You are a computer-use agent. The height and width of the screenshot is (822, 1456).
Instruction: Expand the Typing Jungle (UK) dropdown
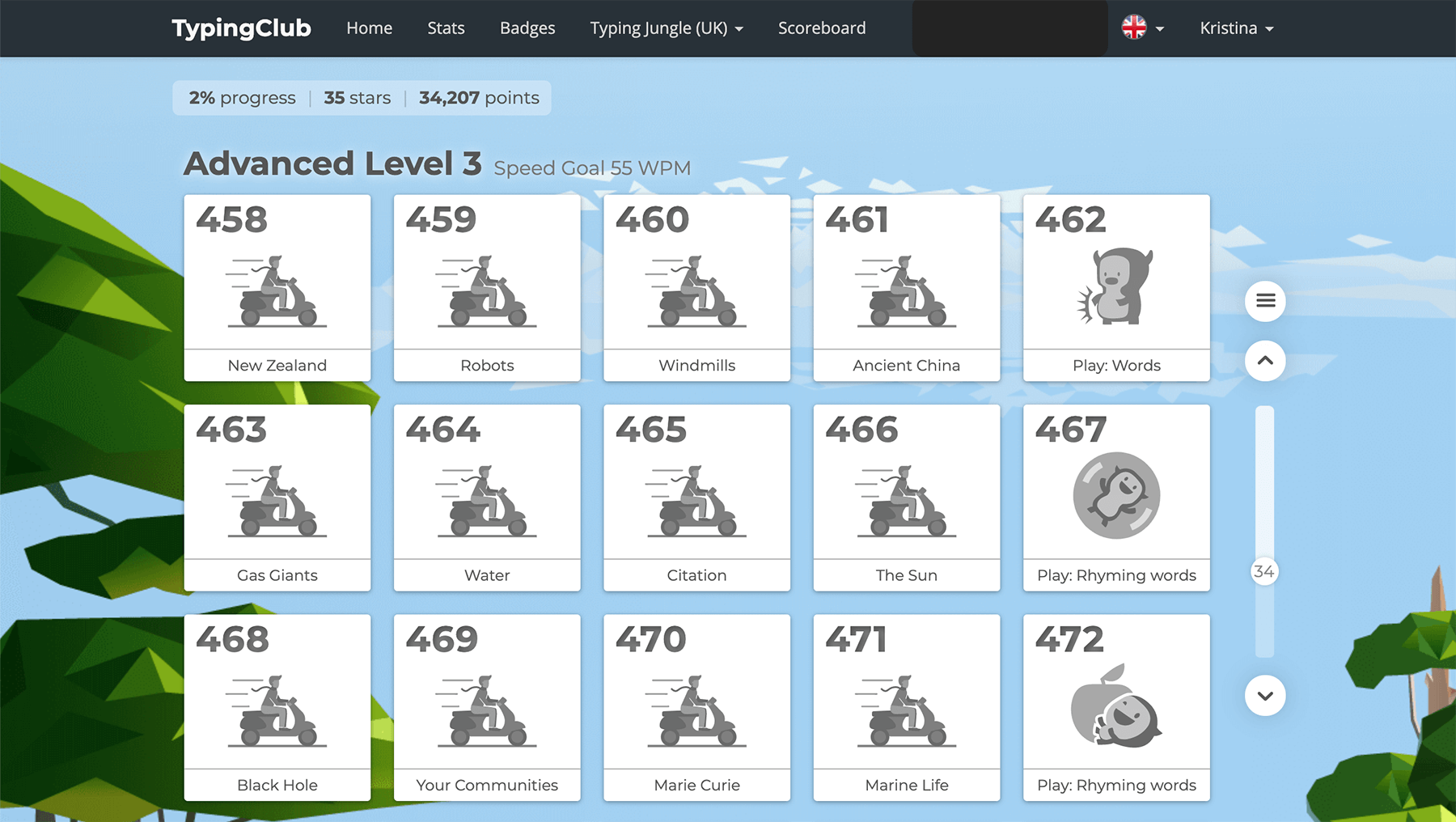pyautogui.click(x=667, y=28)
